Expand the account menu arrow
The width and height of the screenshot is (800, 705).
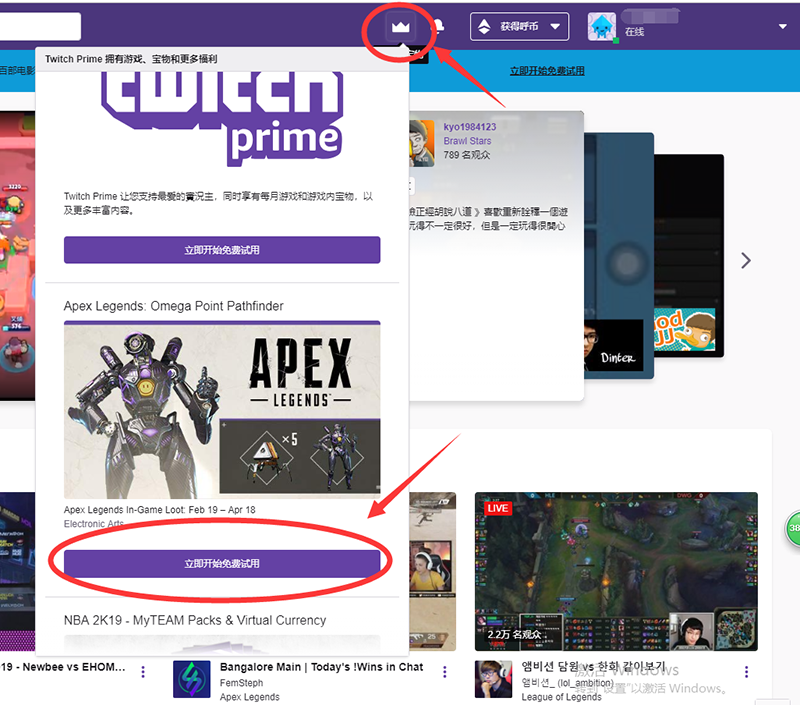click(782, 27)
